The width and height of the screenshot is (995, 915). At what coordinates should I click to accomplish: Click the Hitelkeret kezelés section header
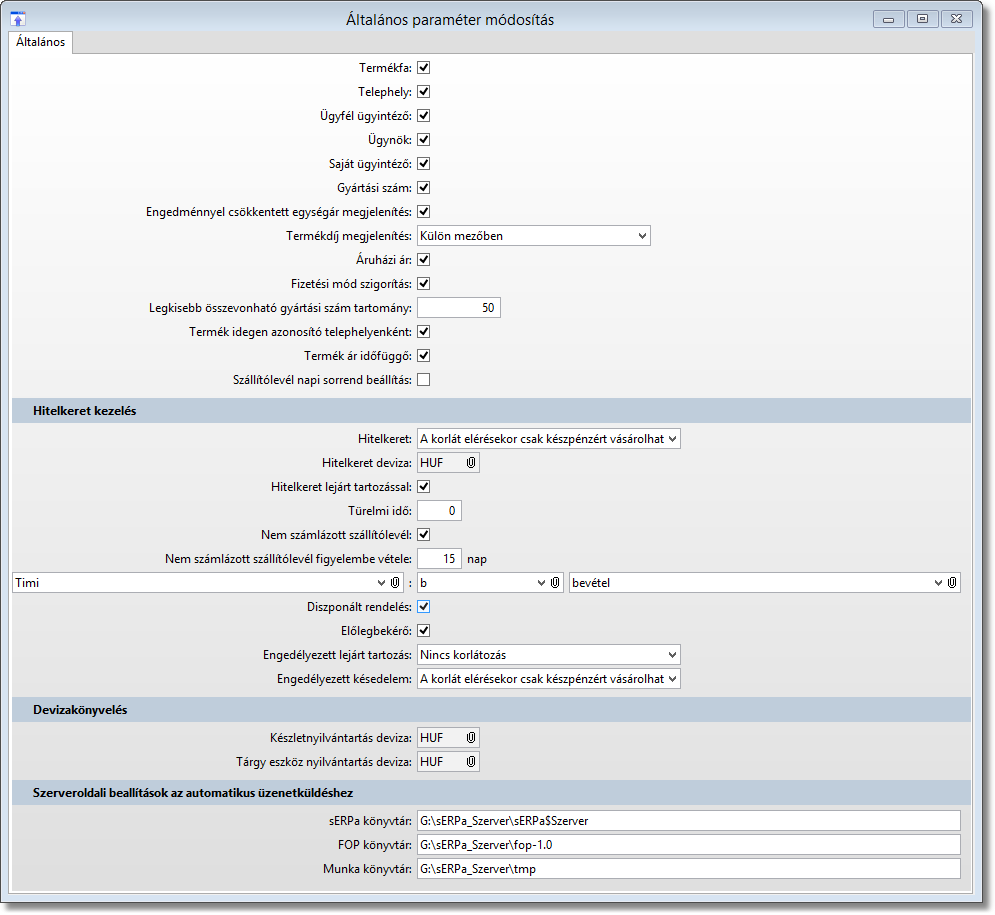pyautogui.click(x=491, y=411)
